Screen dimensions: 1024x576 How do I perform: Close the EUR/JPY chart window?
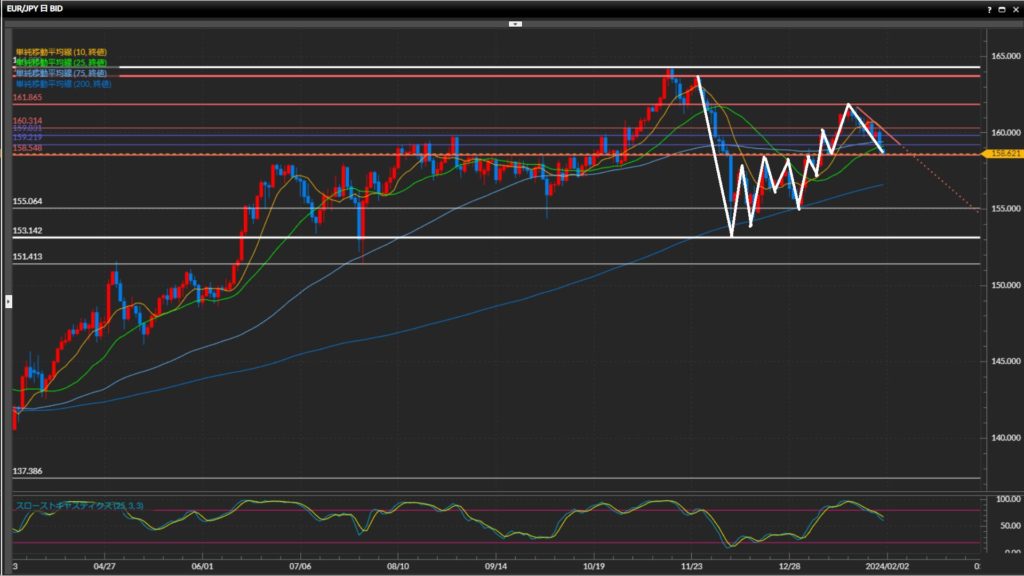[x=1015, y=8]
